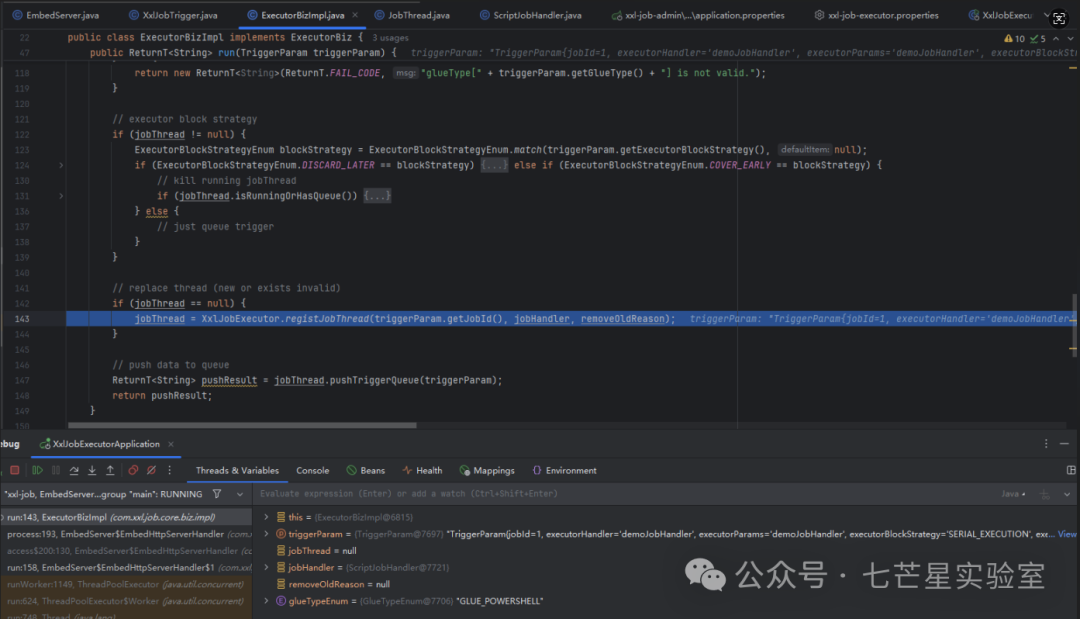Expand folded code at line 131
The height and width of the screenshot is (619, 1080).
point(61,196)
